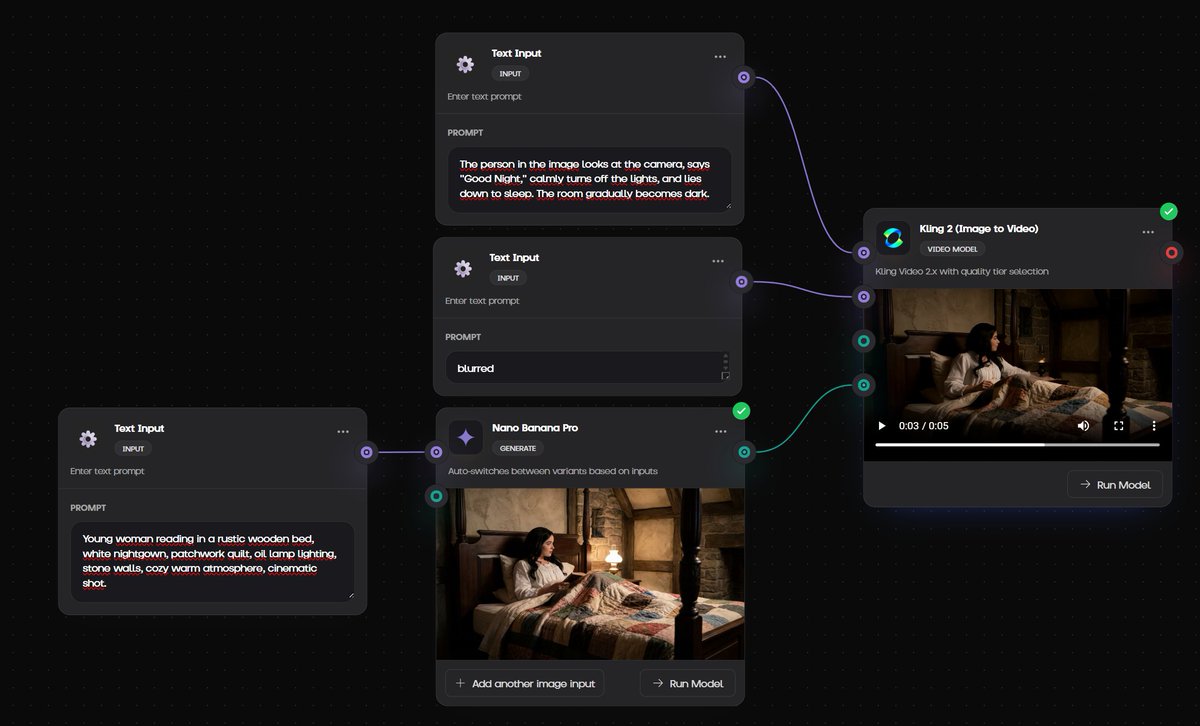This screenshot has height=726, width=1200.
Task: Click the PROMPT label on the 'blurred' node
Action: point(464,337)
